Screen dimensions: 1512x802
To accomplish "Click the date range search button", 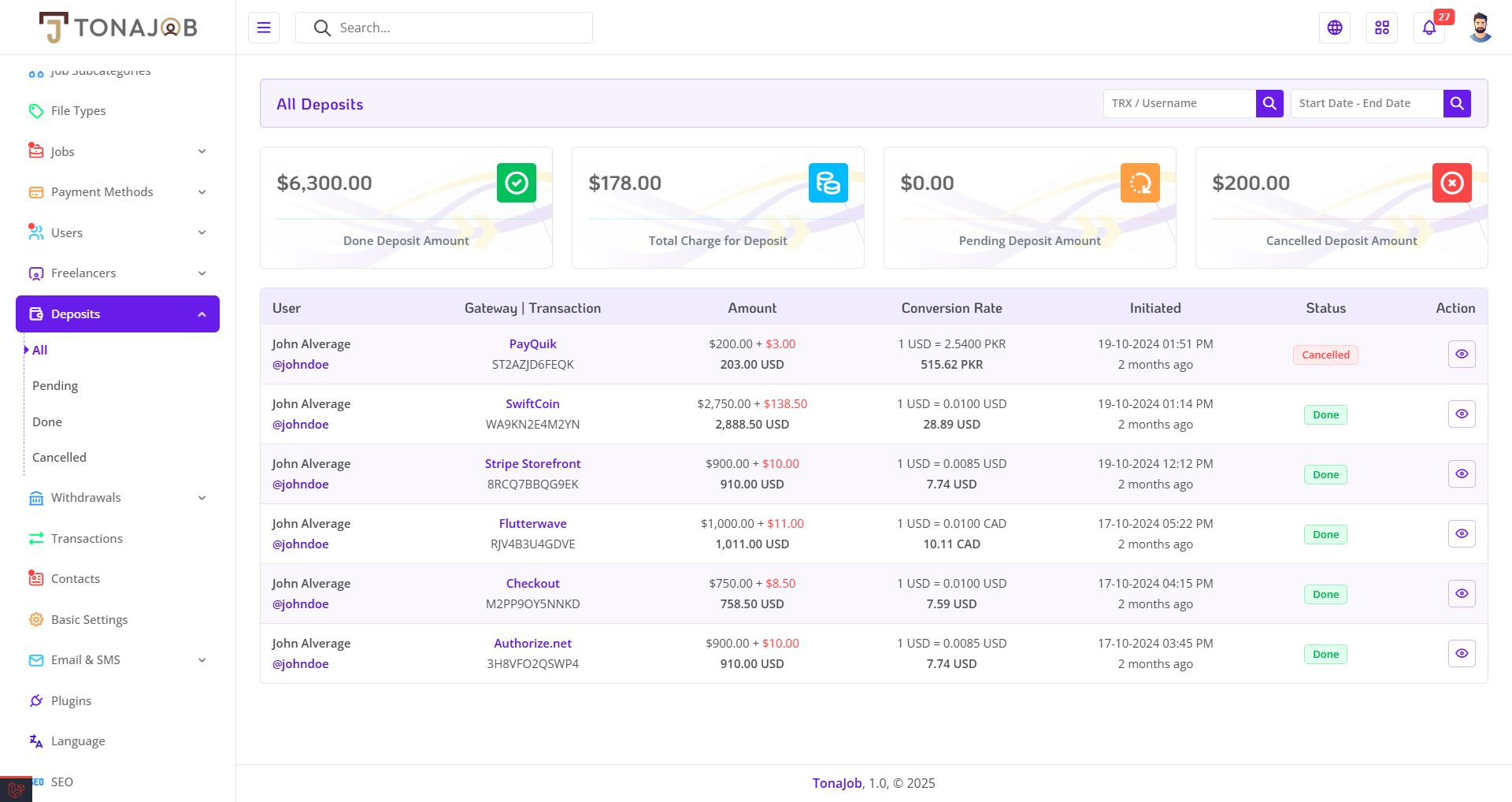I will [1457, 103].
